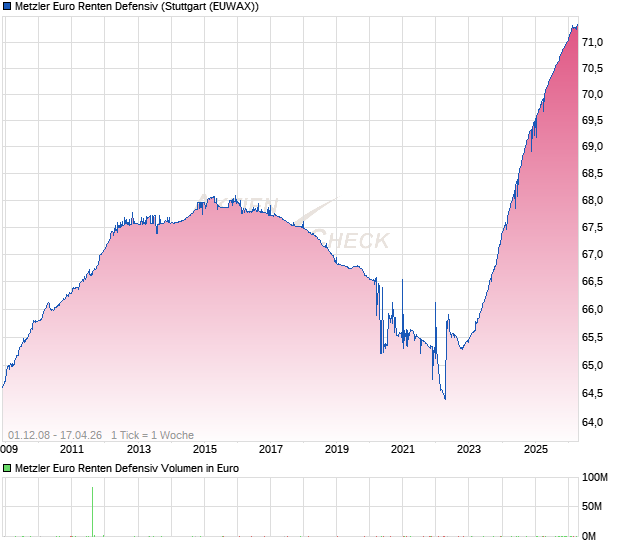Select the 2025 label on the time axis

pos(534,449)
